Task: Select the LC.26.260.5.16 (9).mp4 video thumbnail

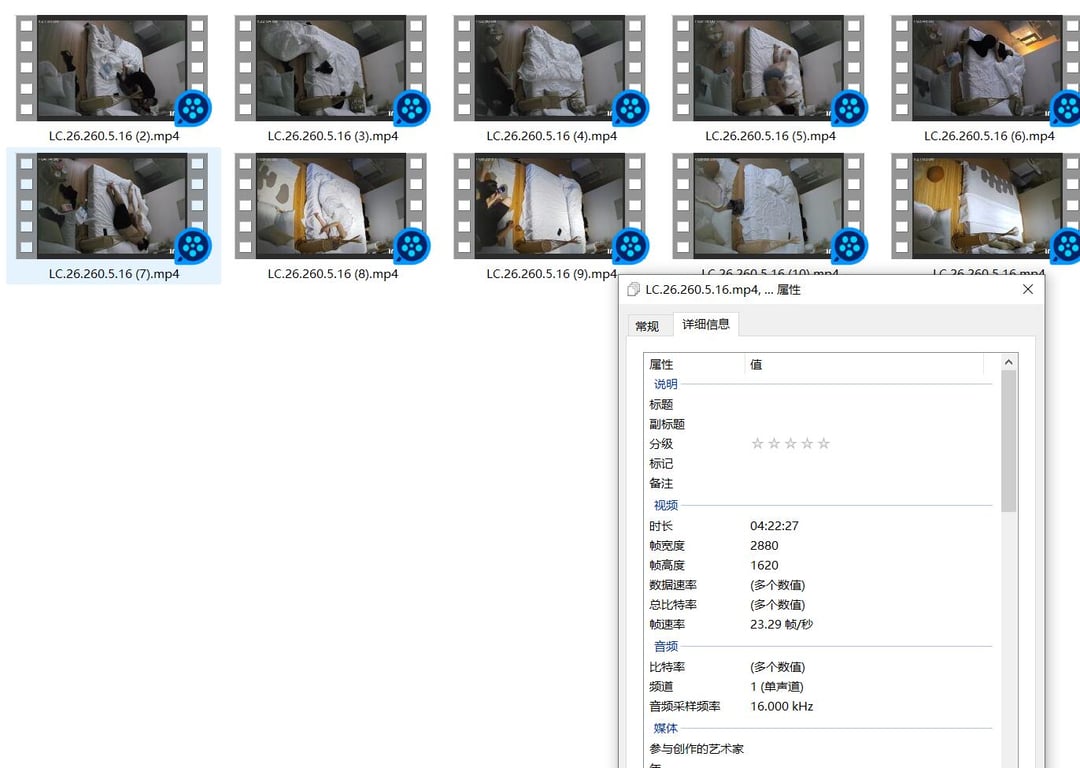Action: [x=550, y=206]
